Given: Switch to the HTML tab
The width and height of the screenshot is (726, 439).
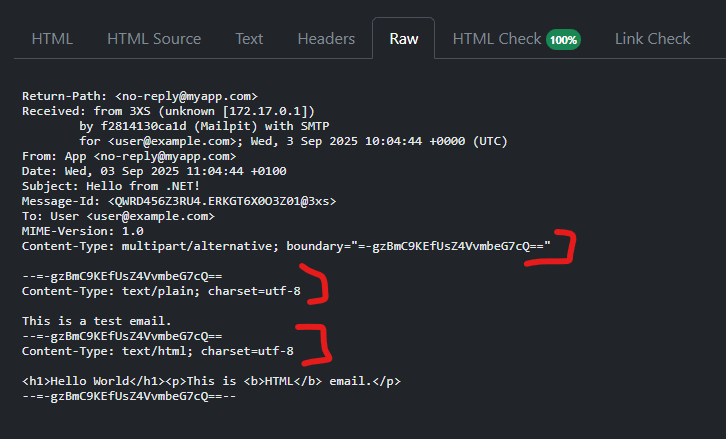Looking at the screenshot, I should click(52, 39).
